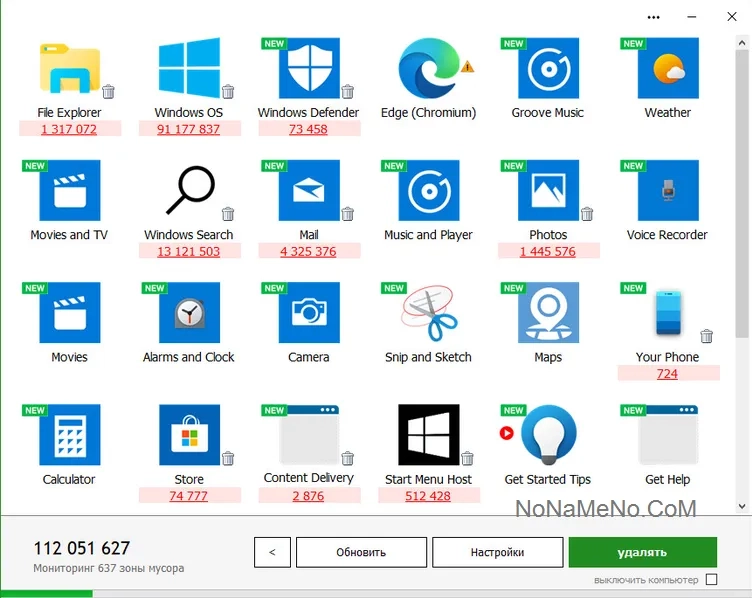Click the Обновить button
Viewport: 752px width, 598px height.
[x=361, y=552]
